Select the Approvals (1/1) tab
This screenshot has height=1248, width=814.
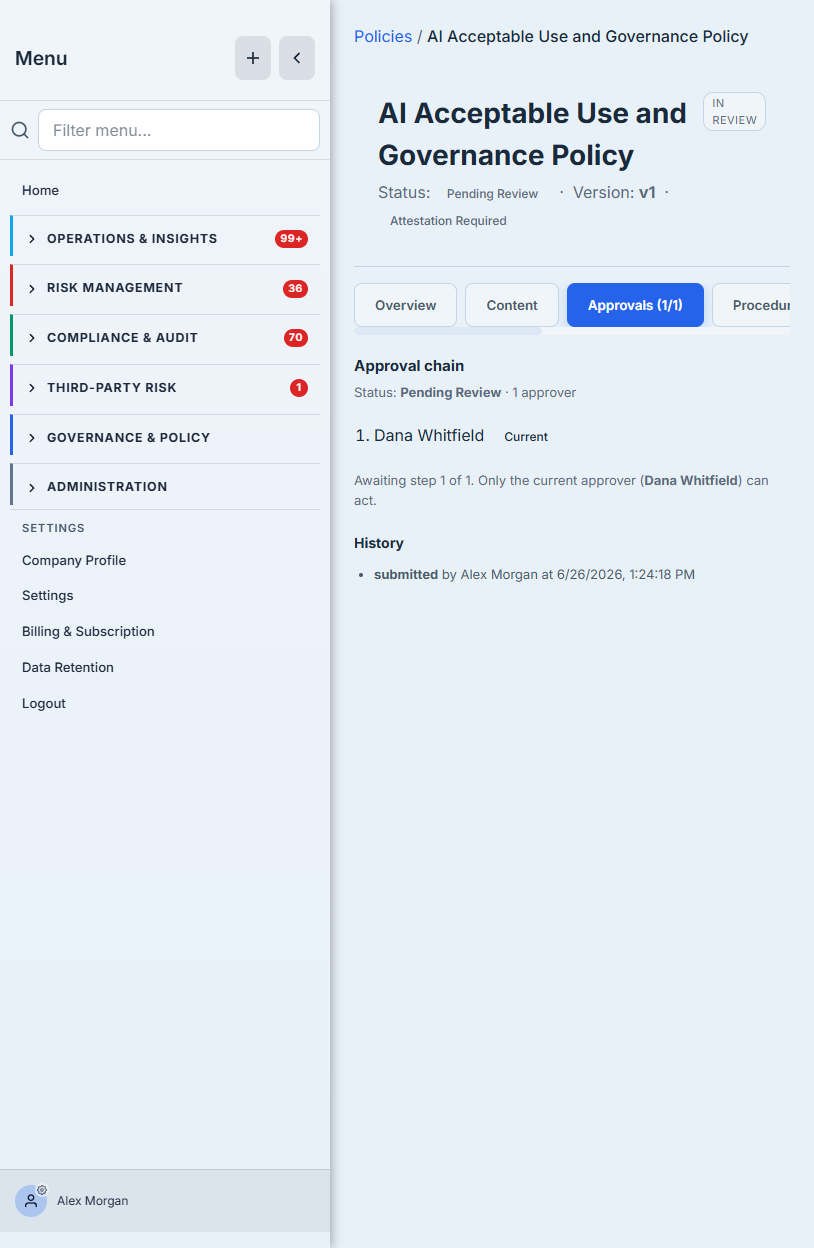point(635,305)
